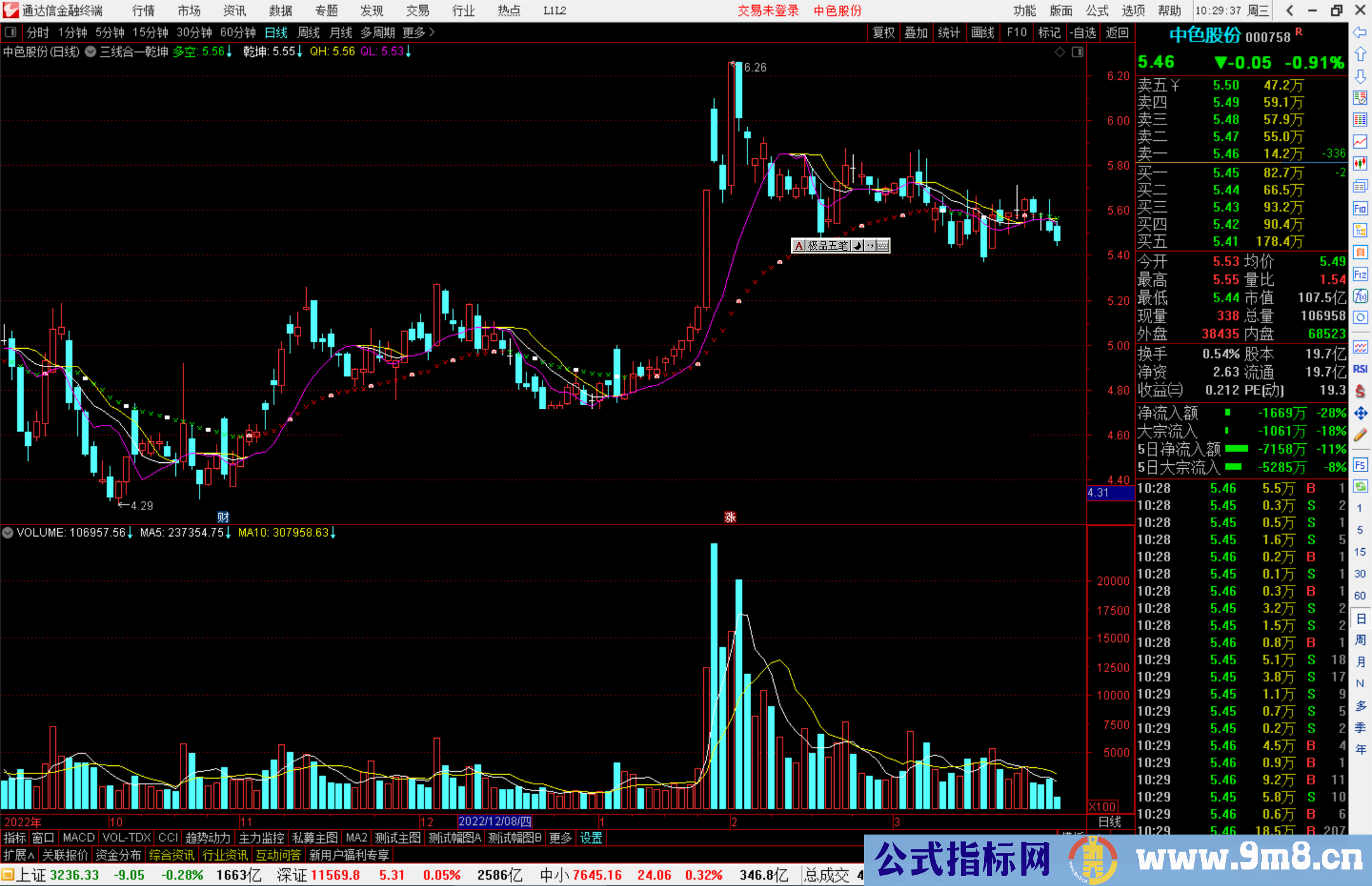Click the 2022/12/08 date marker on timeline
Image resolution: width=1372 pixels, height=886 pixels.
tap(495, 822)
